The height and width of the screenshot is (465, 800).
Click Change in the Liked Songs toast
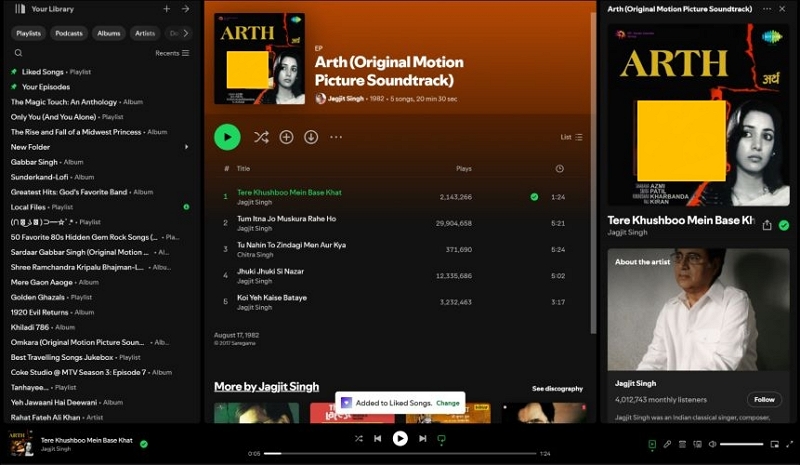tap(447, 403)
